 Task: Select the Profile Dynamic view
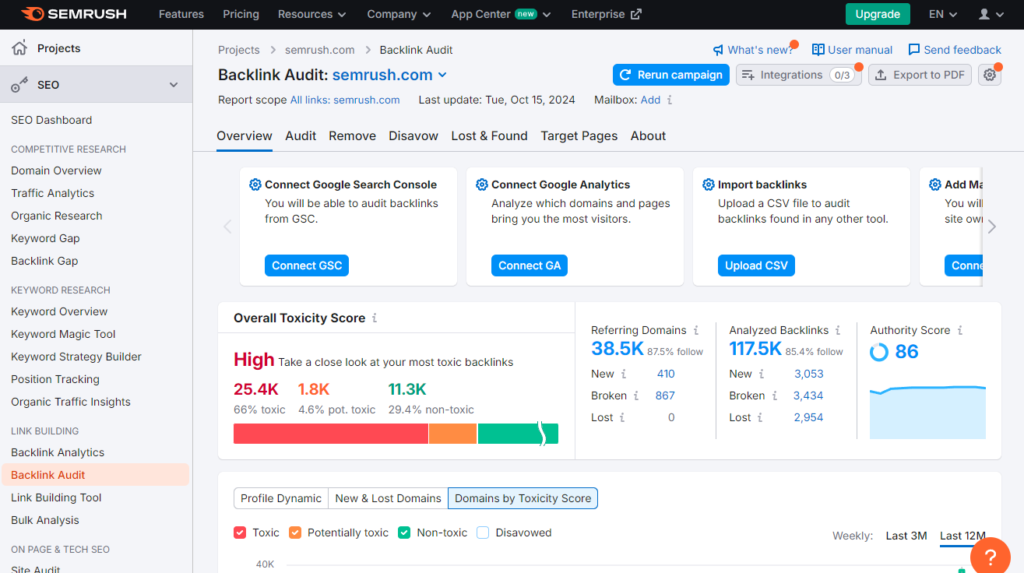[281, 498]
